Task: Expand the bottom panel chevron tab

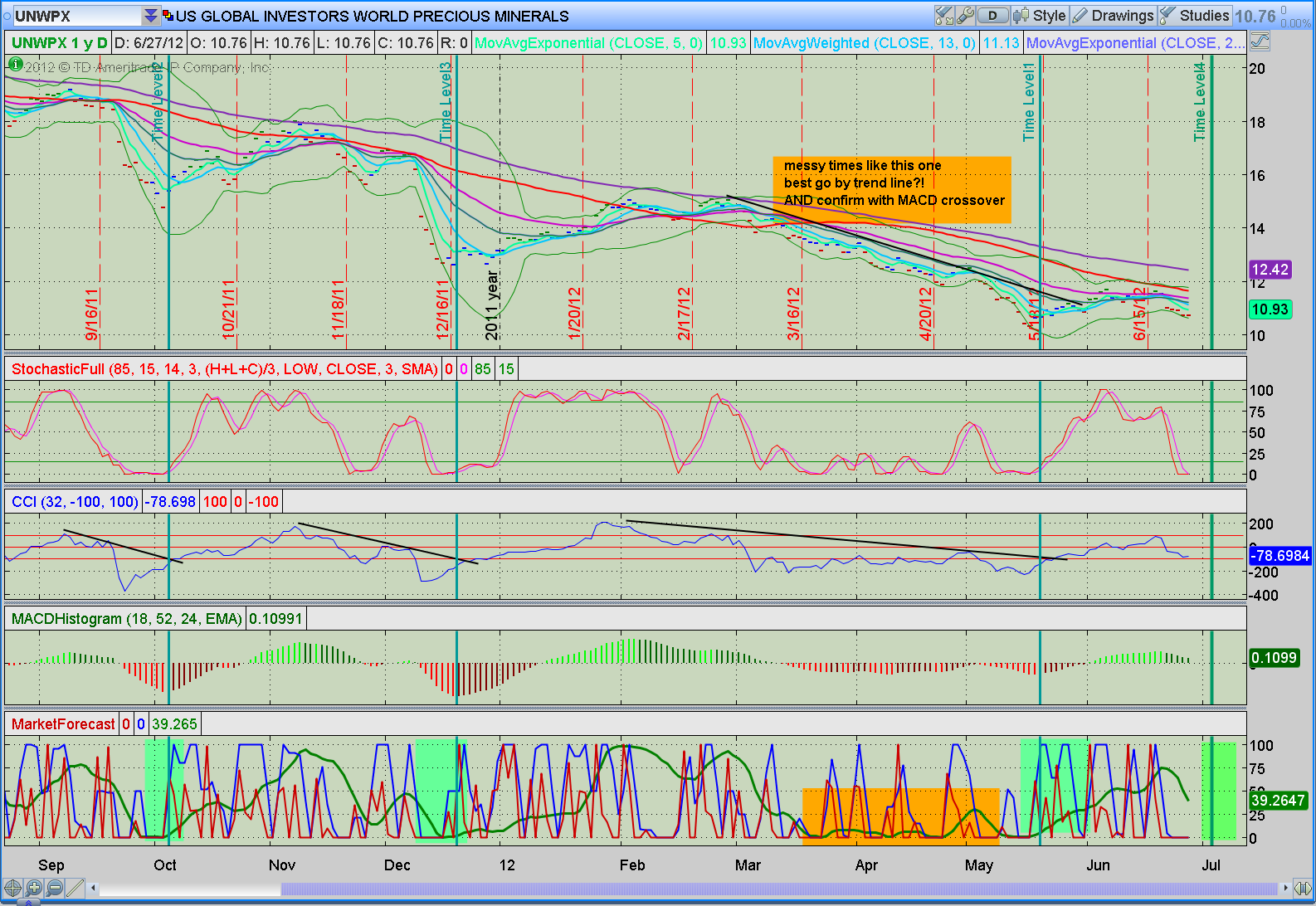Action: pos(29,902)
